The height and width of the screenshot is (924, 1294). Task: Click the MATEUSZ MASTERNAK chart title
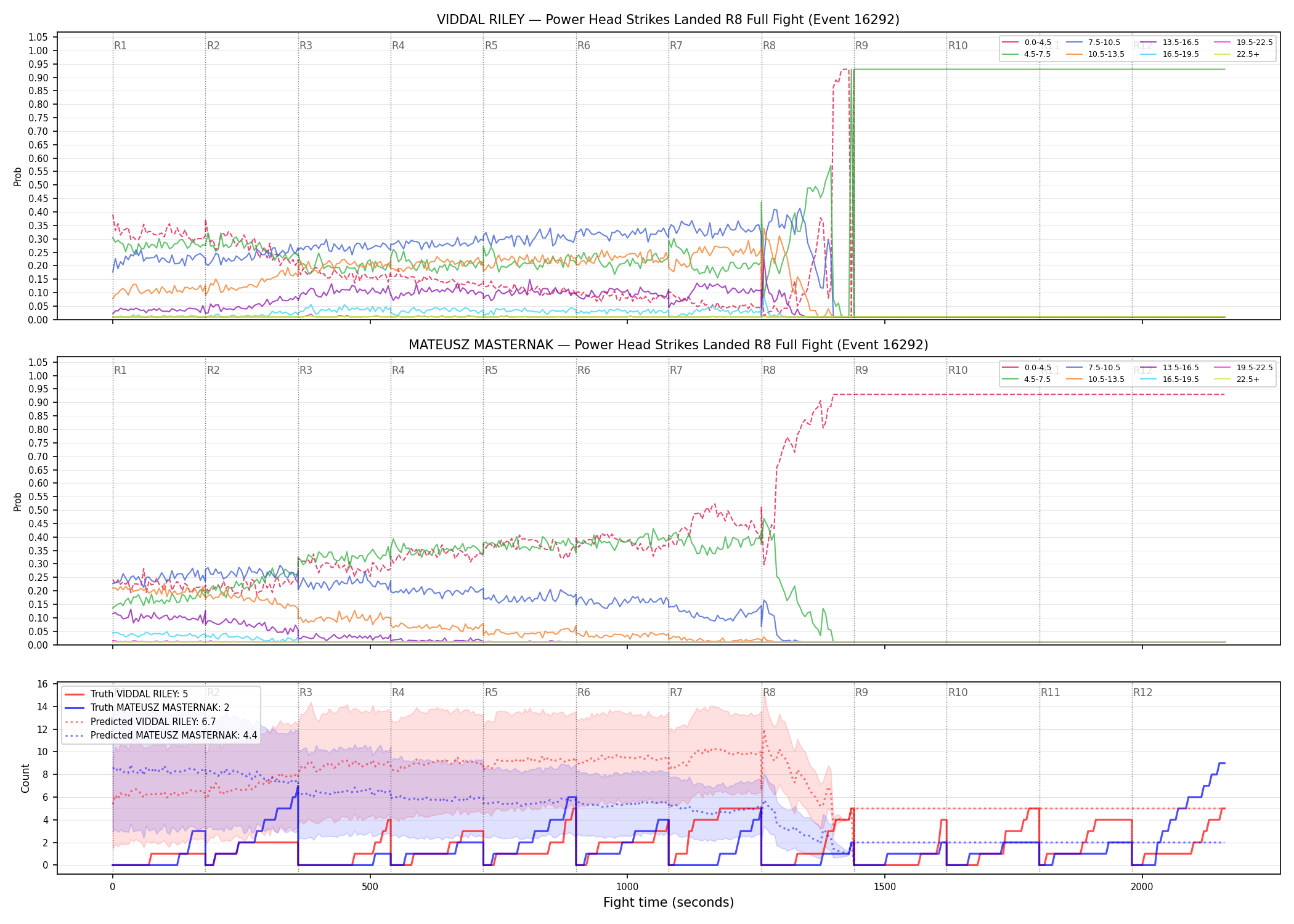pos(669,345)
